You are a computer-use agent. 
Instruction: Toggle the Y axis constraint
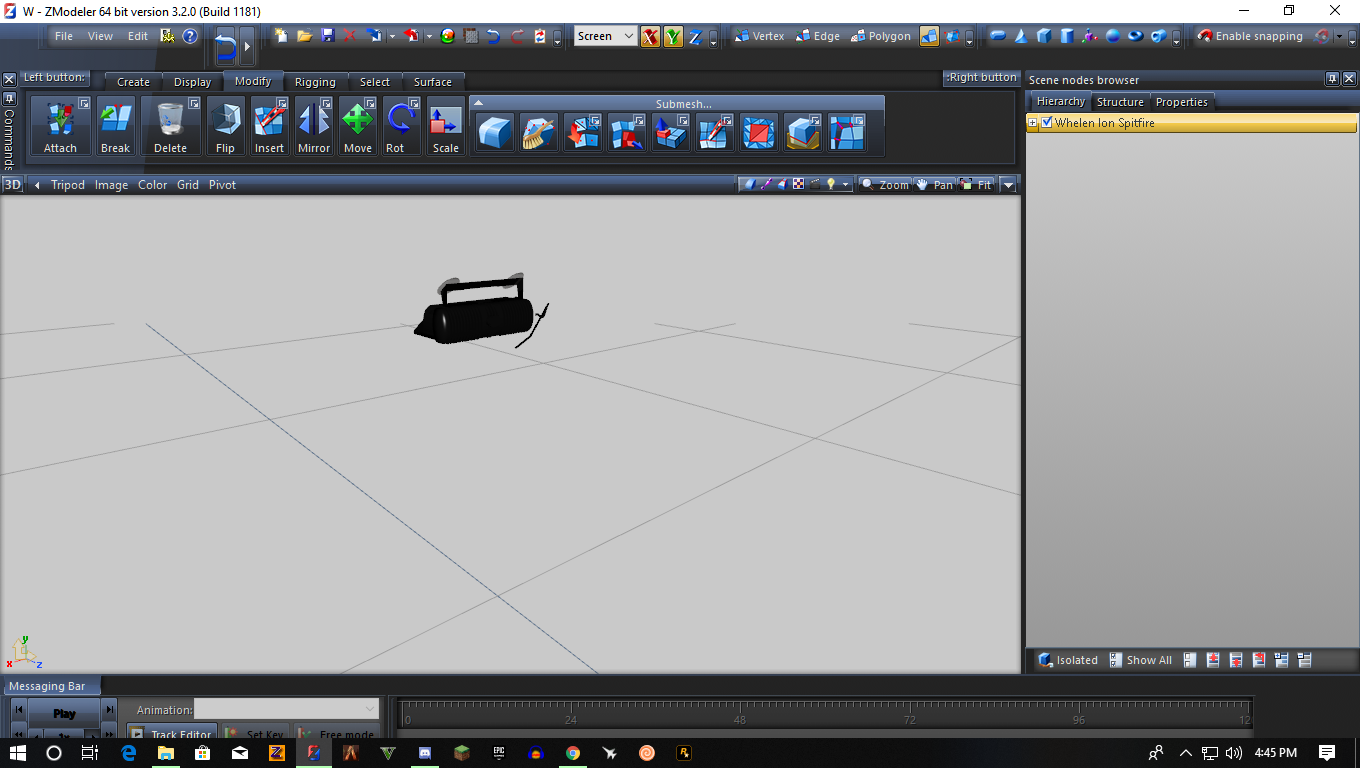(673, 37)
